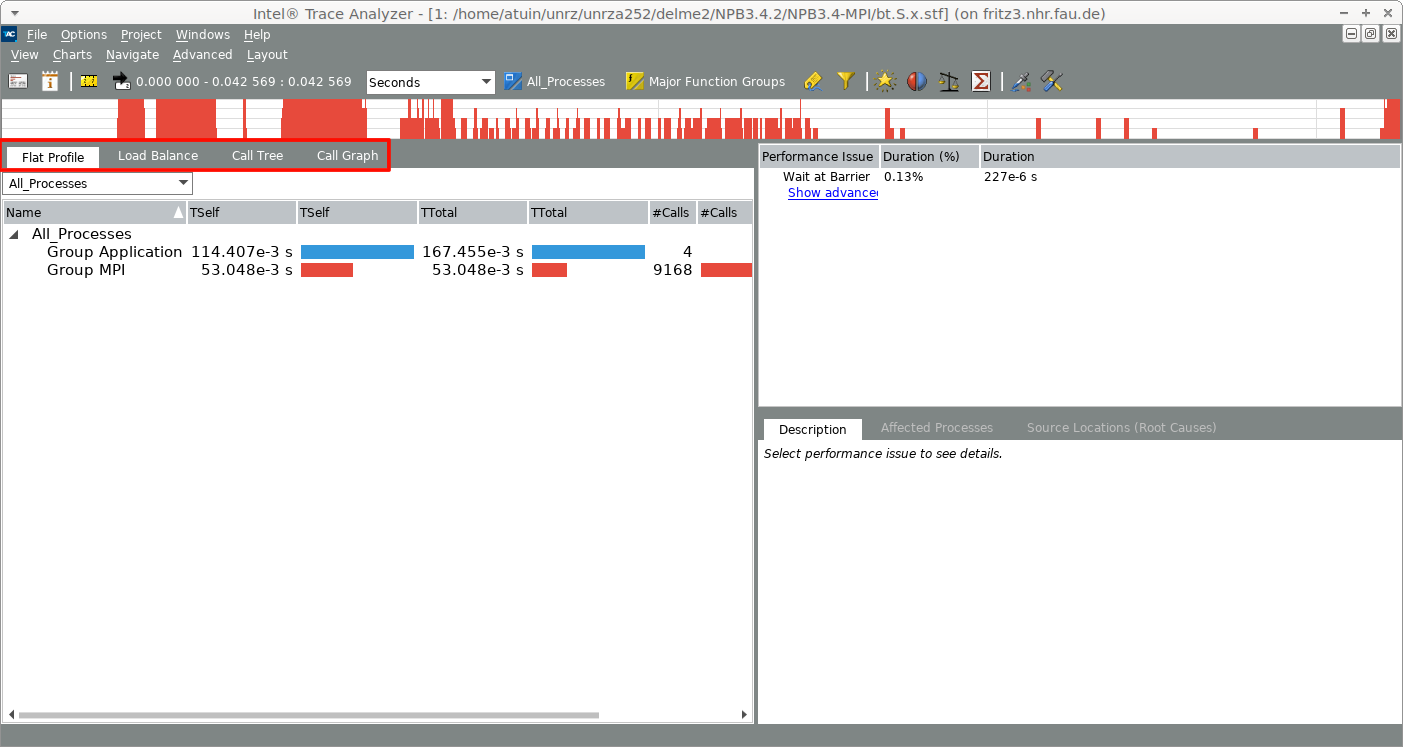Click the 9168 calls value
This screenshot has height=747, width=1403.
point(672,270)
